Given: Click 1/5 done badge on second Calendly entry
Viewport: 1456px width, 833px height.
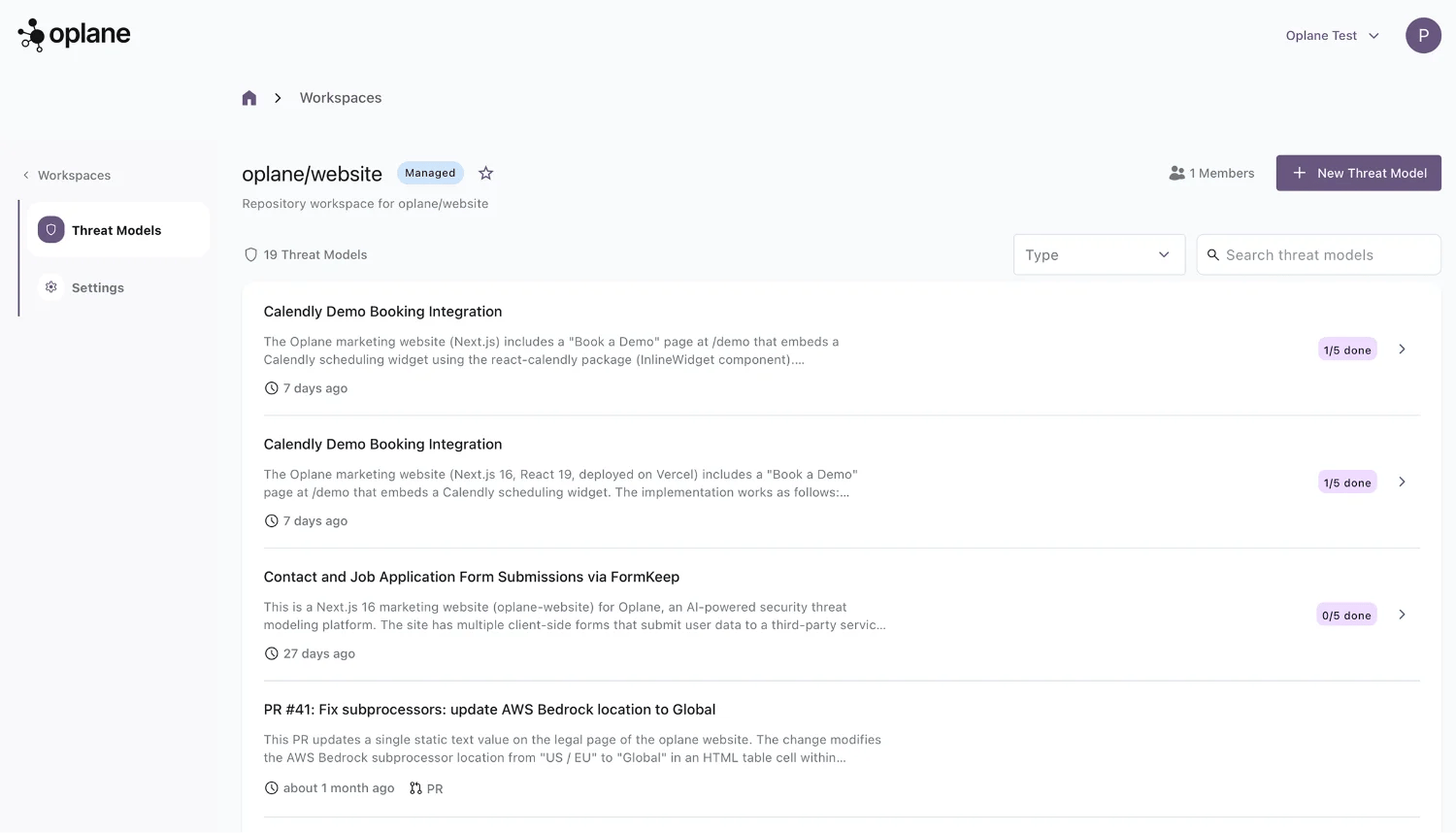Looking at the screenshot, I should pos(1347,483).
